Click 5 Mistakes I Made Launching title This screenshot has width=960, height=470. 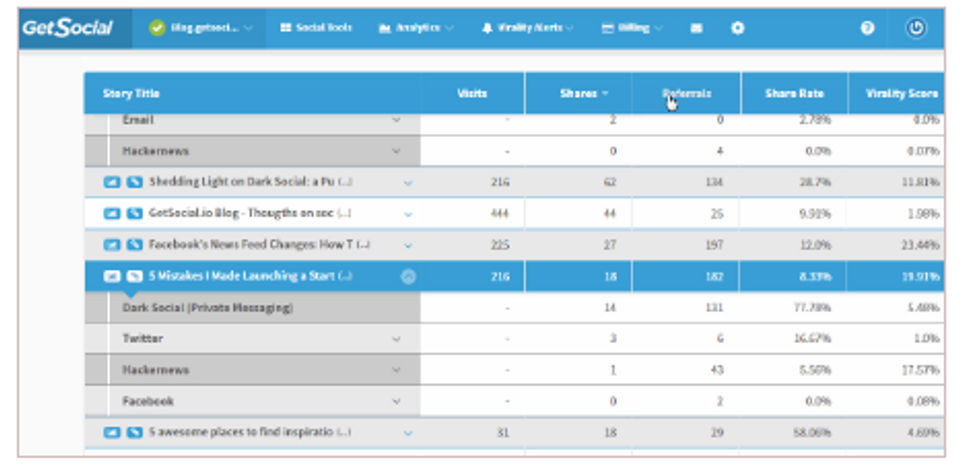click(x=250, y=277)
